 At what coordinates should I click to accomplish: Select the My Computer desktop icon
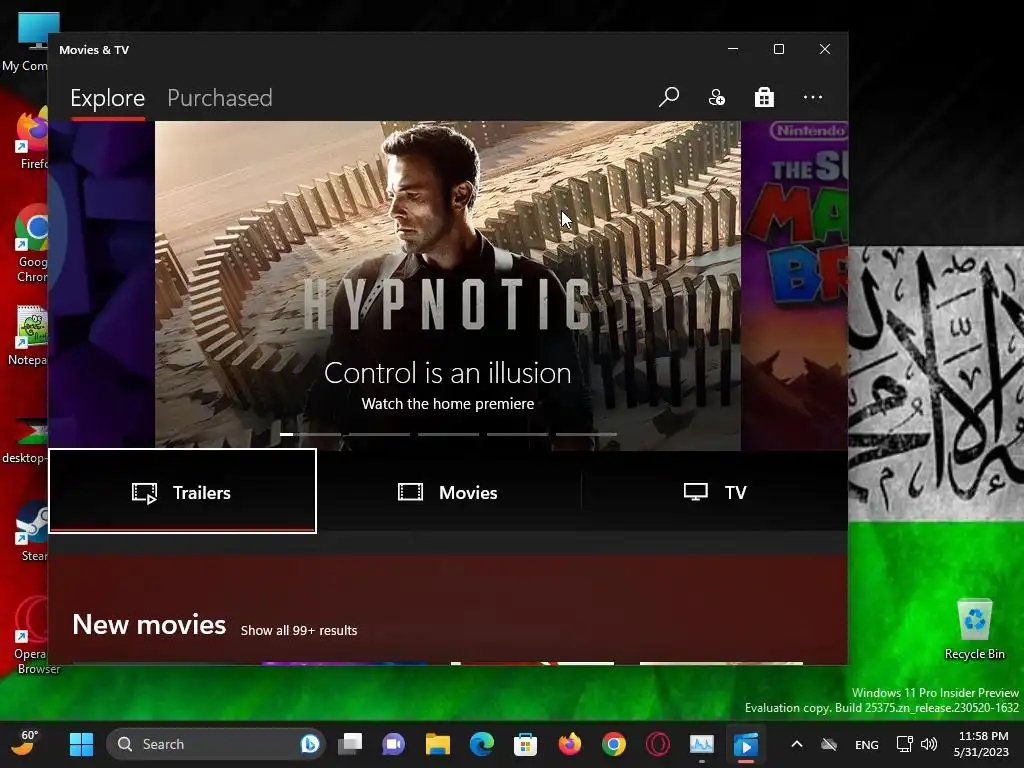26,40
